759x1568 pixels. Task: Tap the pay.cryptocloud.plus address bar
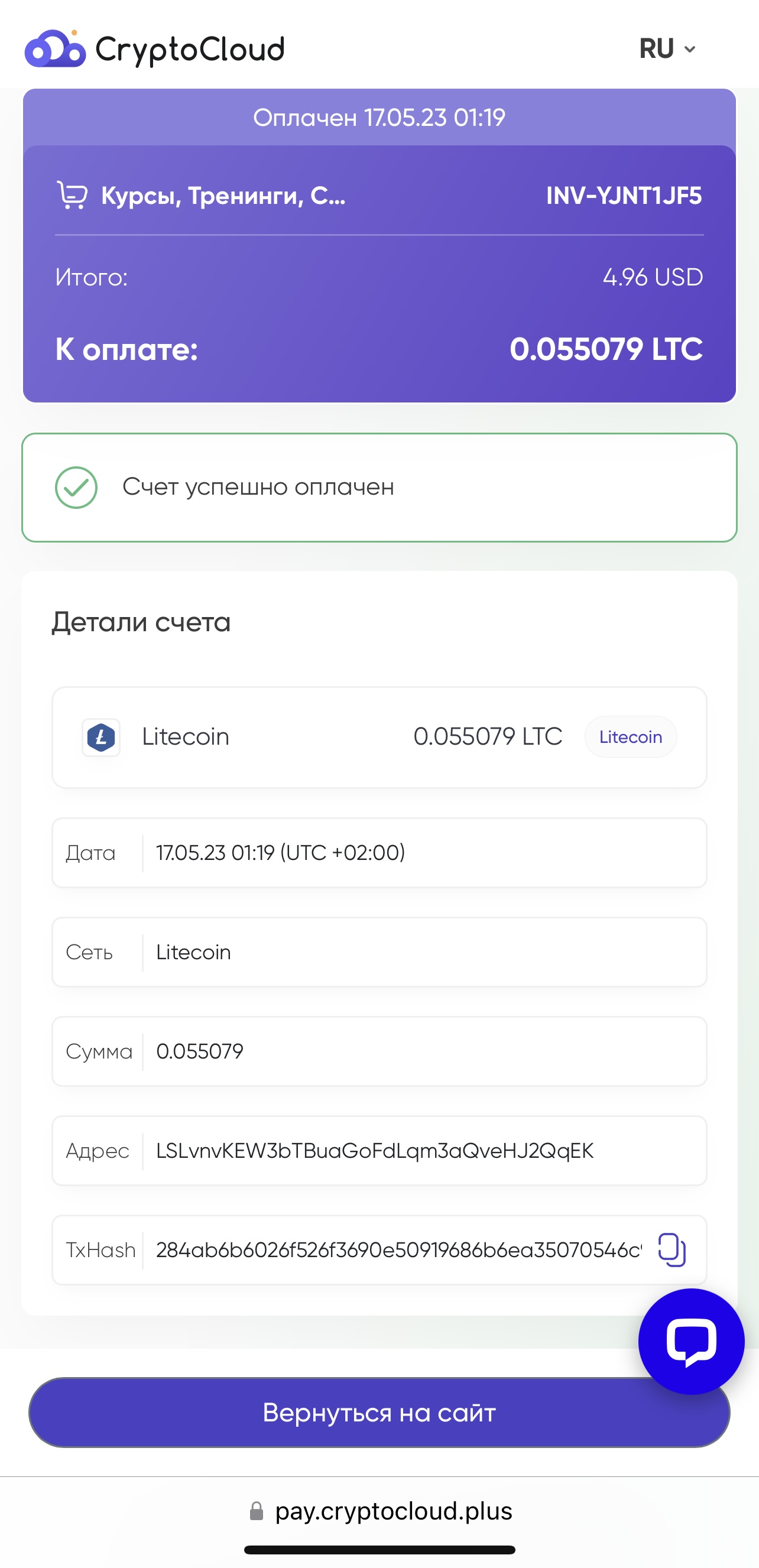click(381, 1511)
